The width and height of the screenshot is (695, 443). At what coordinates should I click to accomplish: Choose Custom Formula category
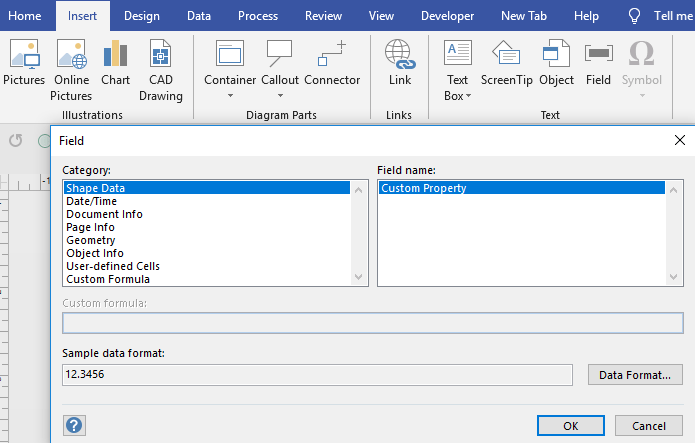[x=108, y=279]
